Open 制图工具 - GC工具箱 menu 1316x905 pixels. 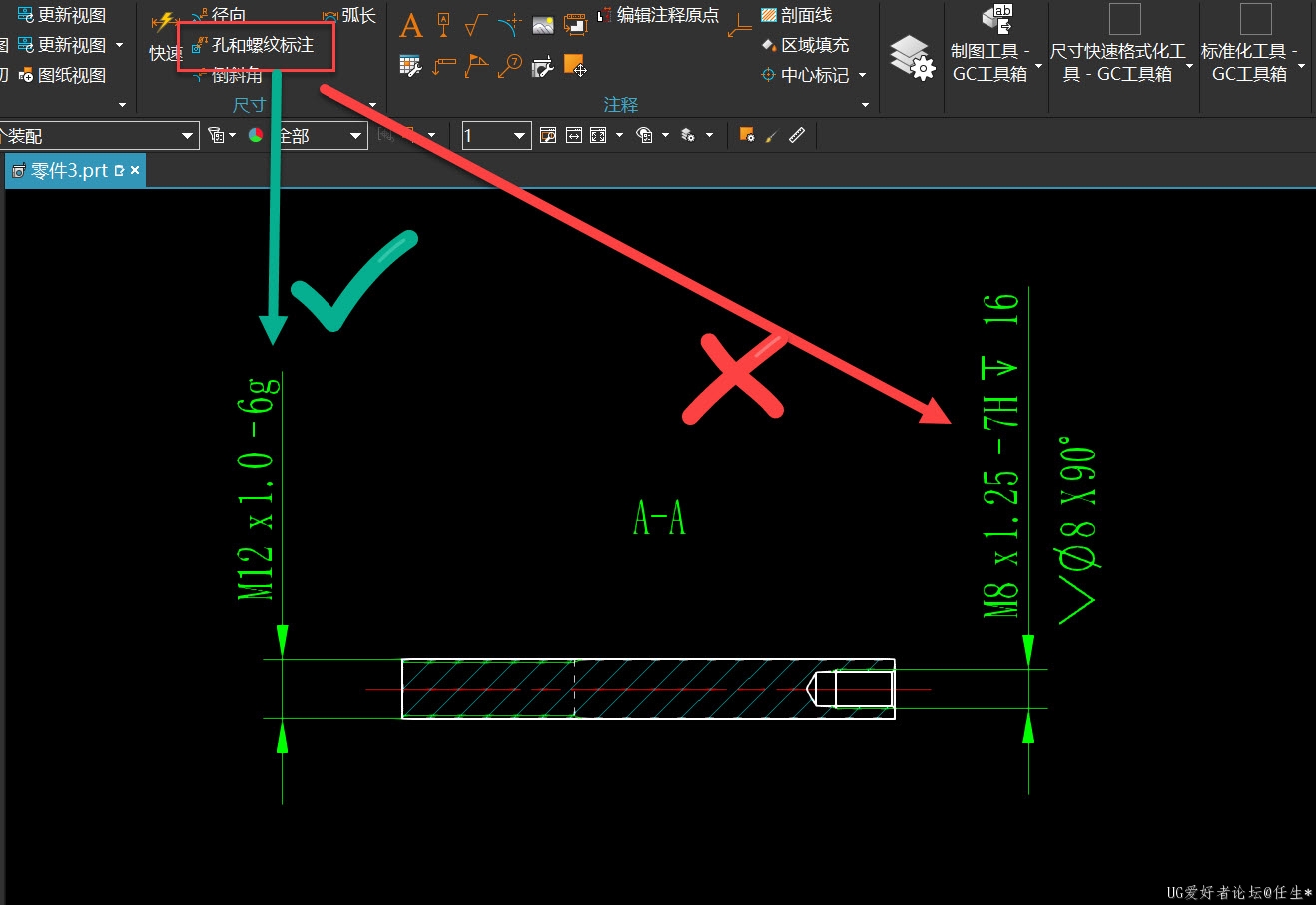click(994, 43)
